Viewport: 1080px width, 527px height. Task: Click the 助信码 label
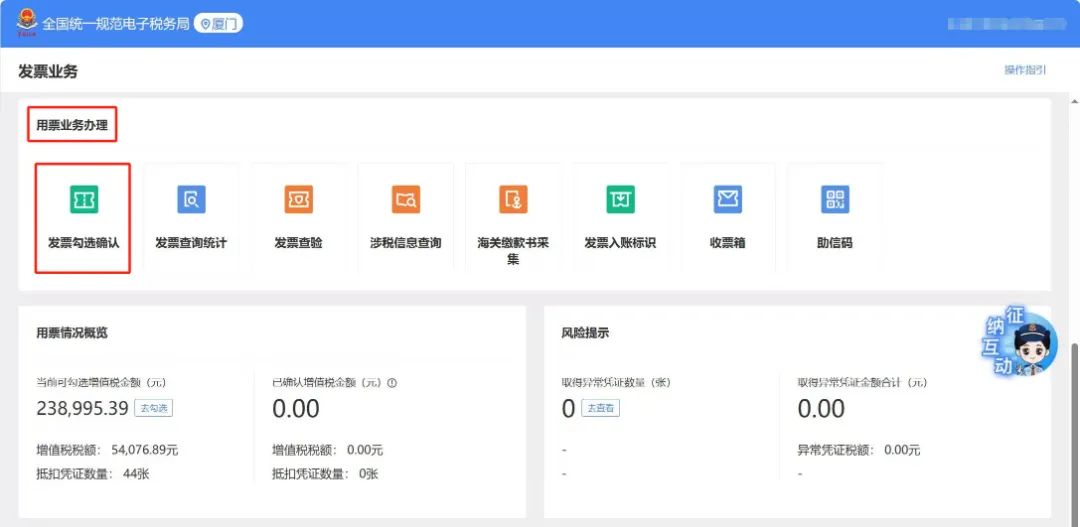click(x=835, y=243)
